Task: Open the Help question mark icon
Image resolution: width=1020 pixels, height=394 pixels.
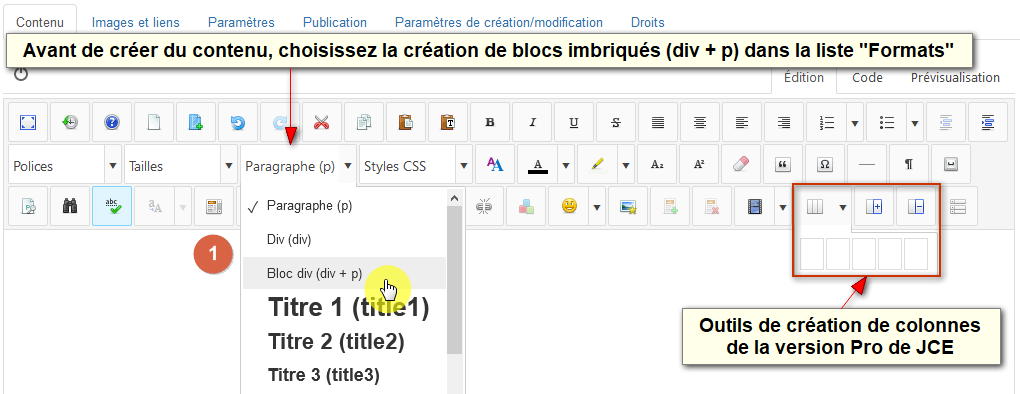Action: pos(112,122)
